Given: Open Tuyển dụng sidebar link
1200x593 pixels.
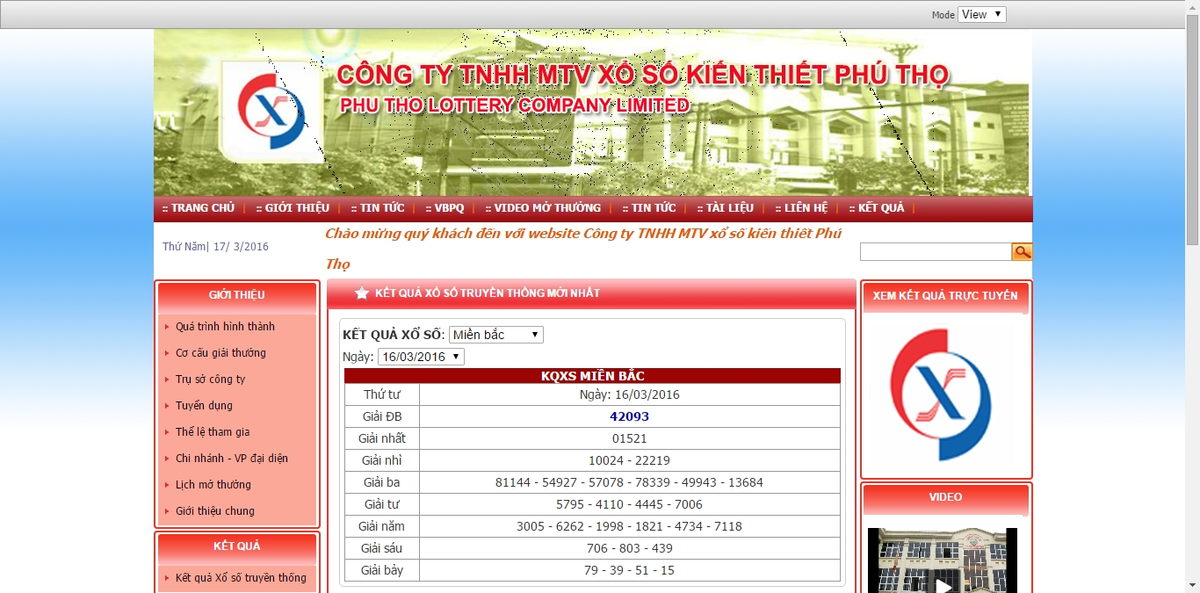Looking at the screenshot, I should click(204, 405).
